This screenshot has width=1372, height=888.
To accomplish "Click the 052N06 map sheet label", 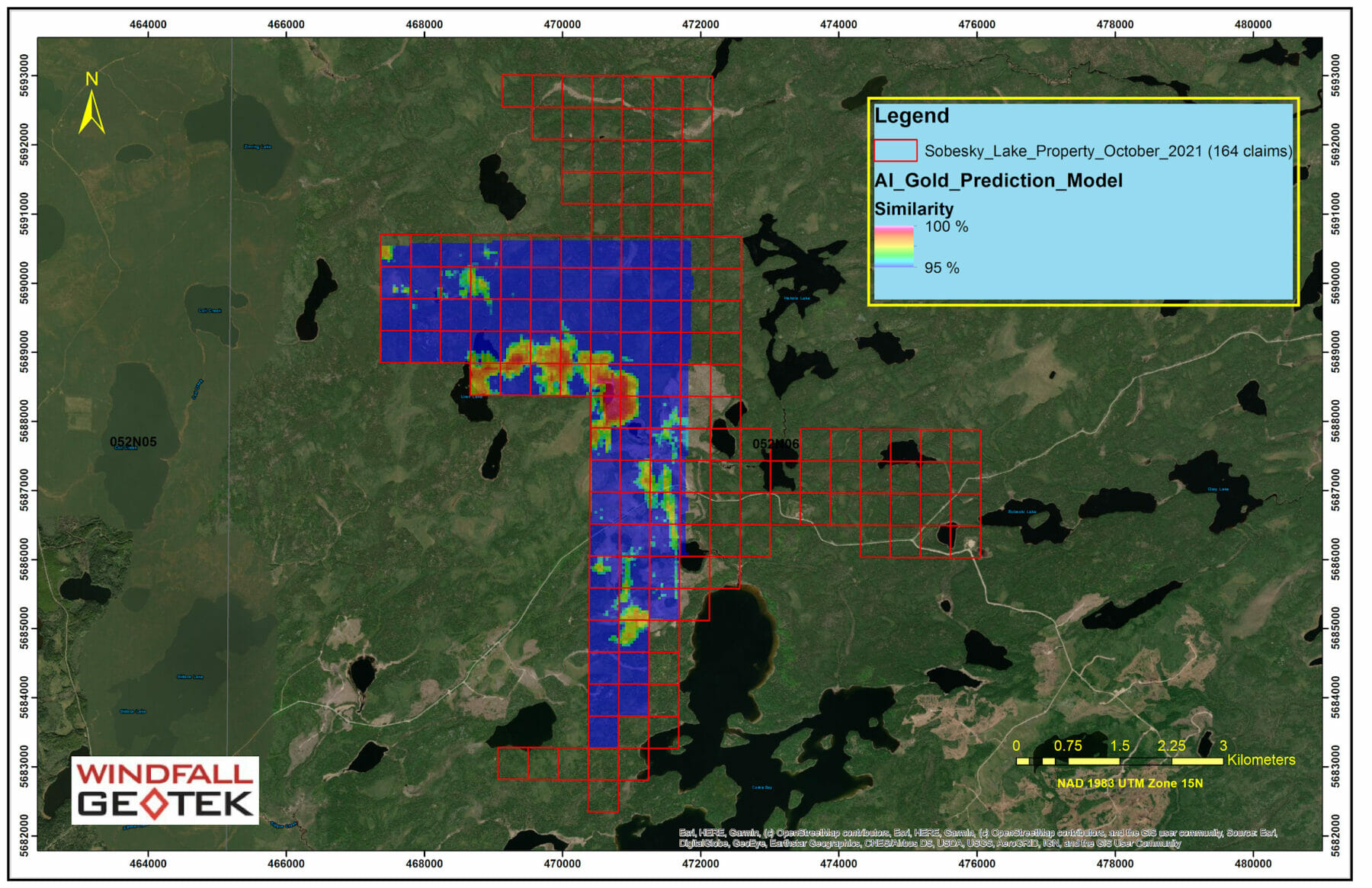I will point(775,444).
